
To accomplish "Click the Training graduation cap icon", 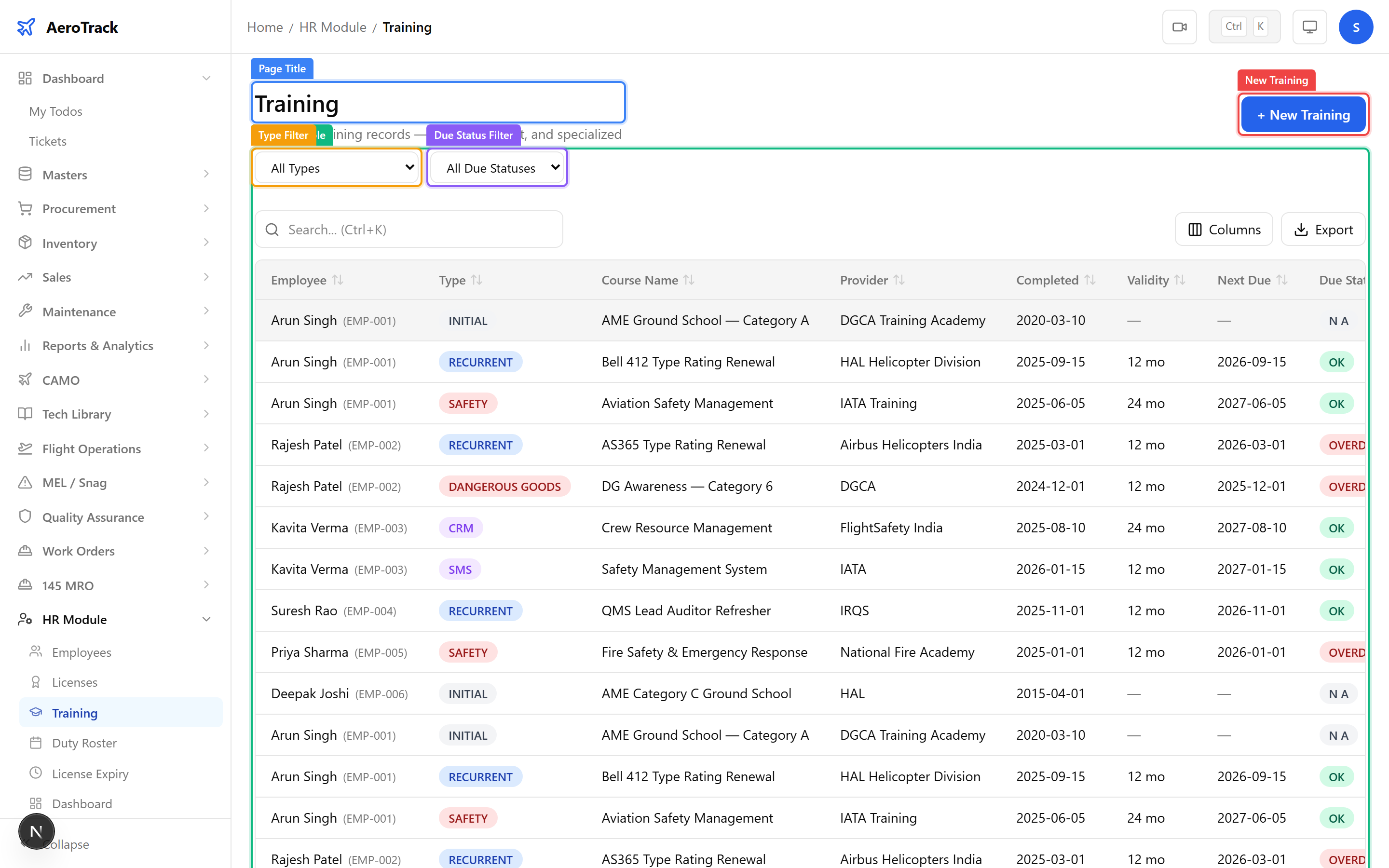I will pyautogui.click(x=36, y=712).
